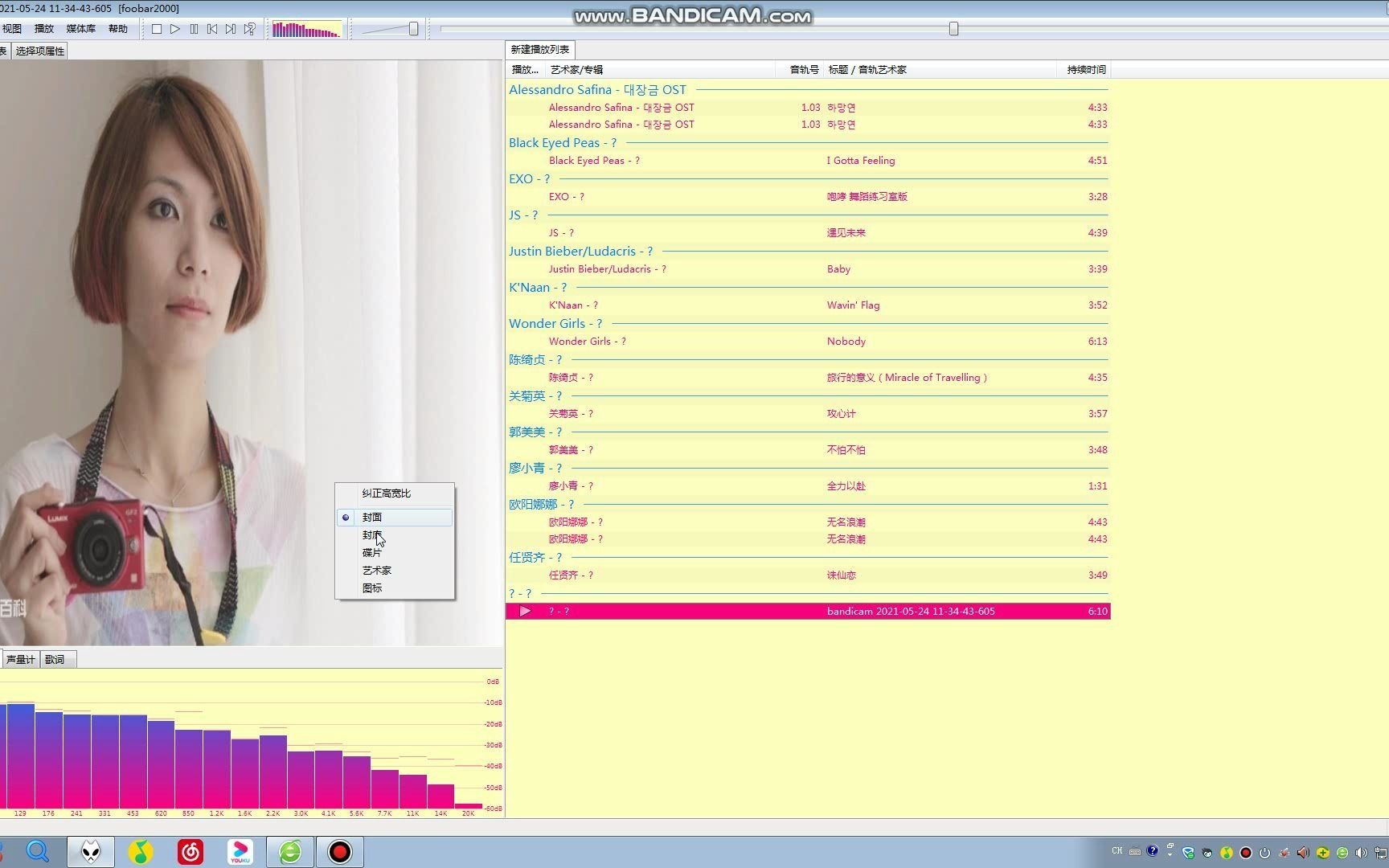Select the Baby track by Justin Bieber
Viewport: 1389px width, 868px height.
(x=808, y=269)
